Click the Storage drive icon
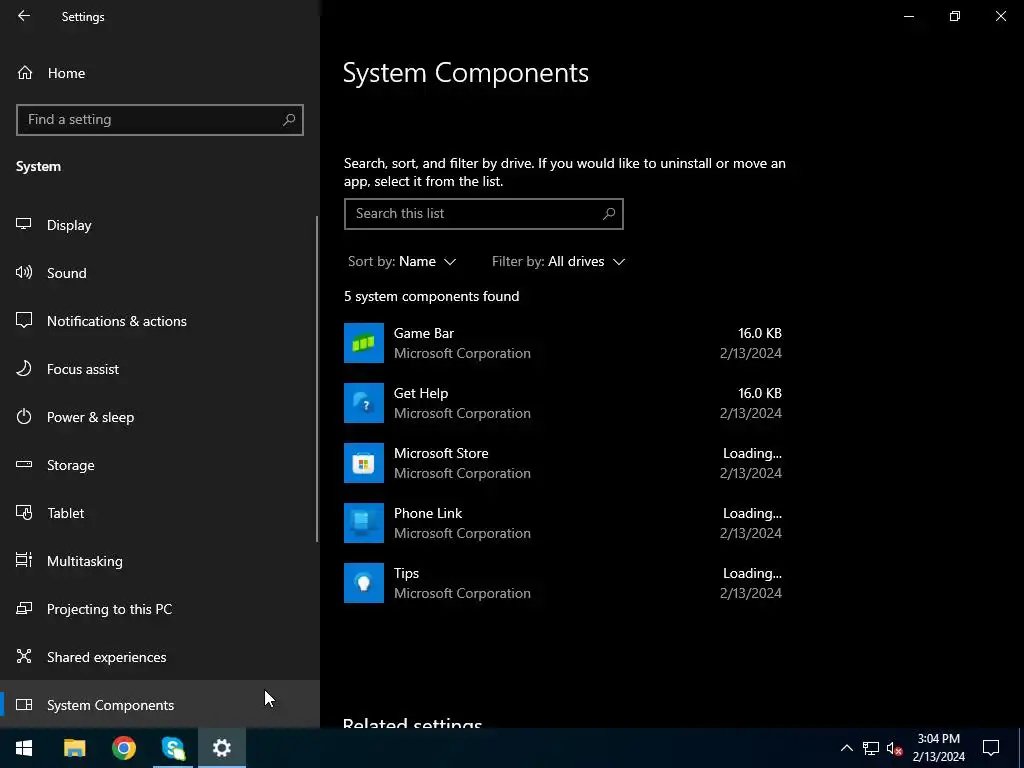1024x768 pixels. tap(24, 464)
